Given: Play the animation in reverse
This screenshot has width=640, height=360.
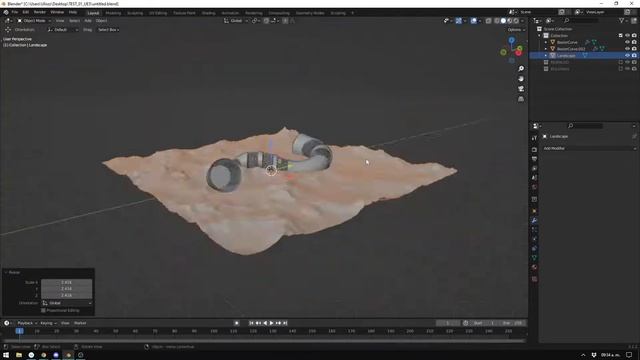Looking at the screenshot, I should coord(265,323).
